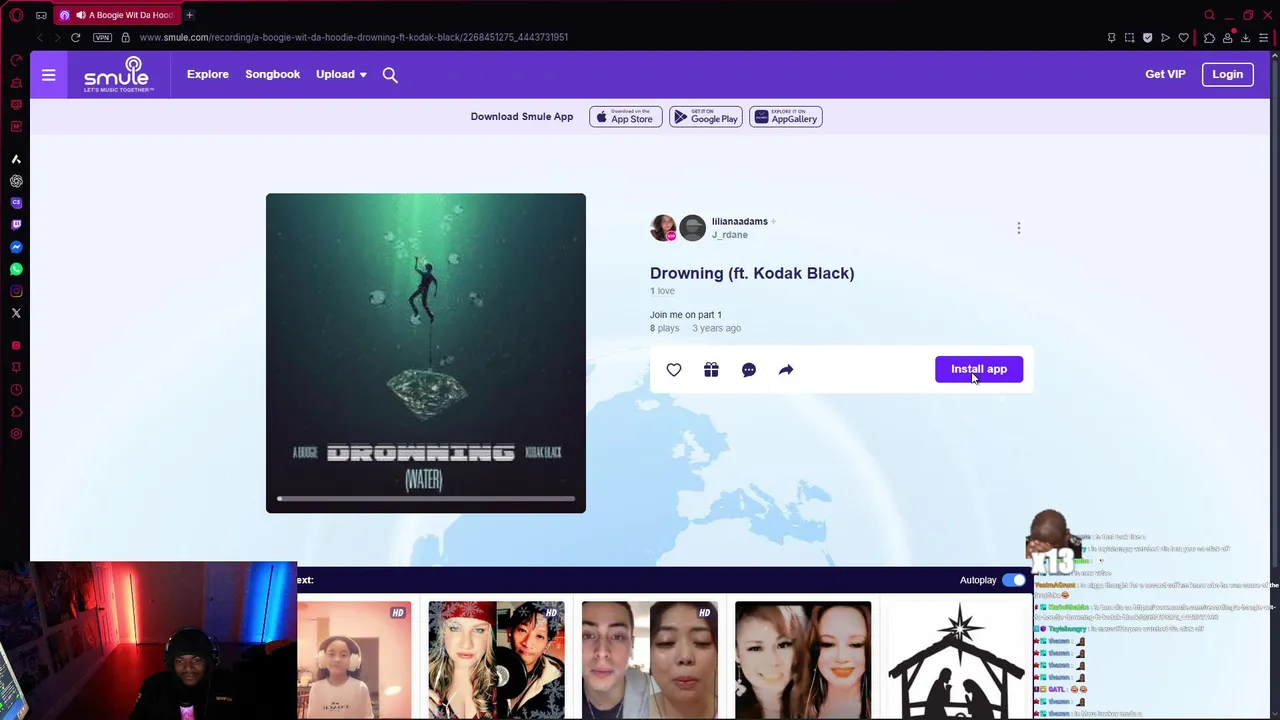Expand the Upload dropdown

341,75
